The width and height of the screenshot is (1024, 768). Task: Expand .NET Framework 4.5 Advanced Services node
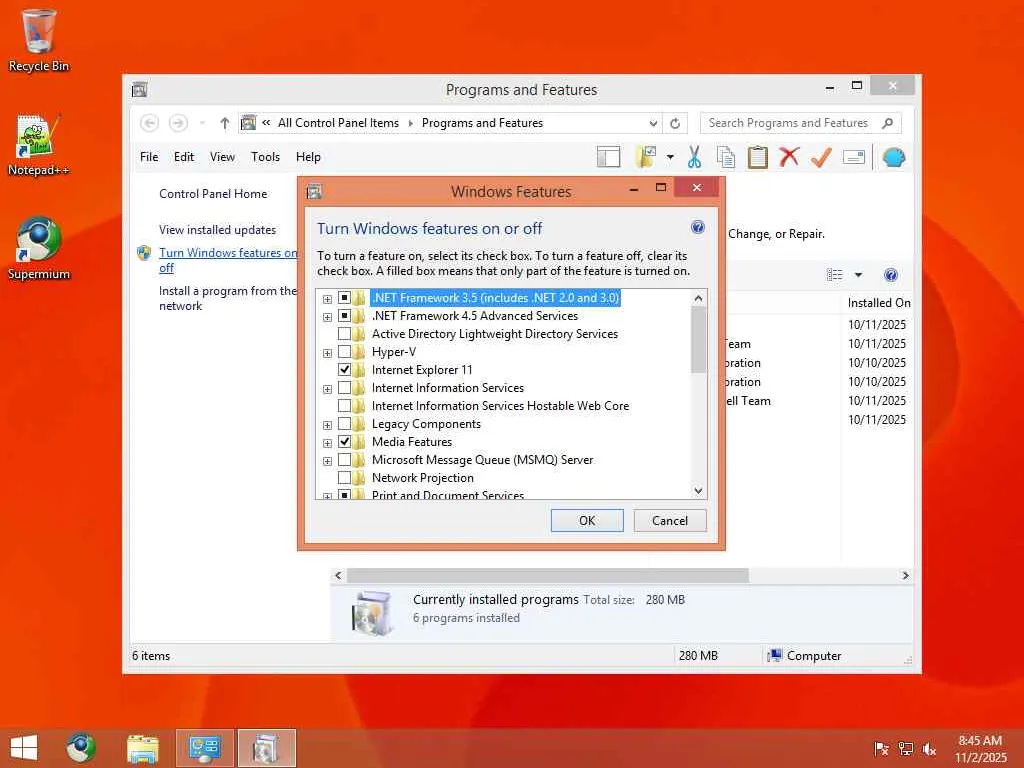tap(327, 317)
